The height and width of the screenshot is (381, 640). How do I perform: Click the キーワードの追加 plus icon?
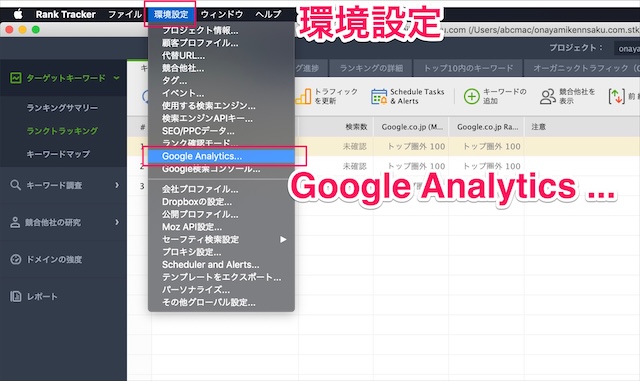(471, 96)
